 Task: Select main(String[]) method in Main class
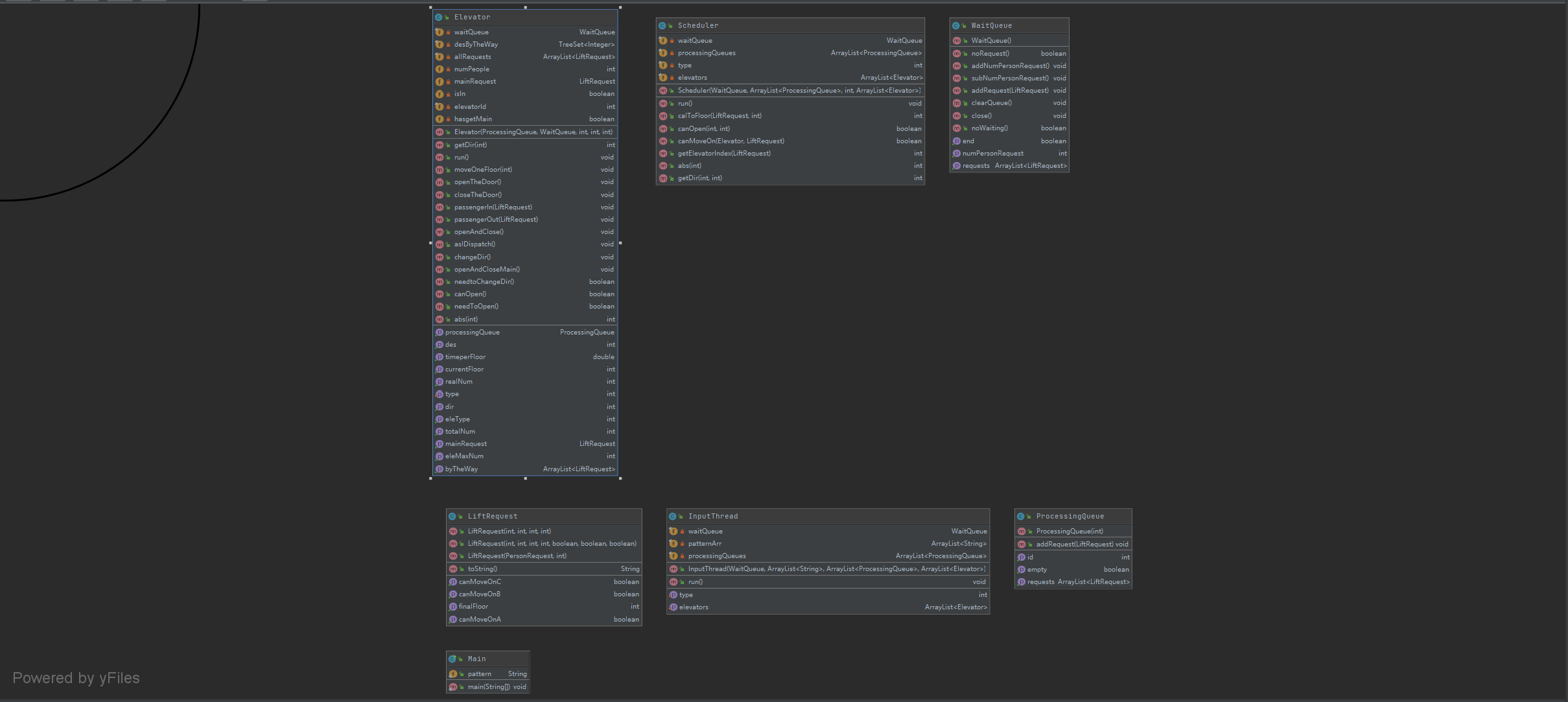(x=489, y=687)
